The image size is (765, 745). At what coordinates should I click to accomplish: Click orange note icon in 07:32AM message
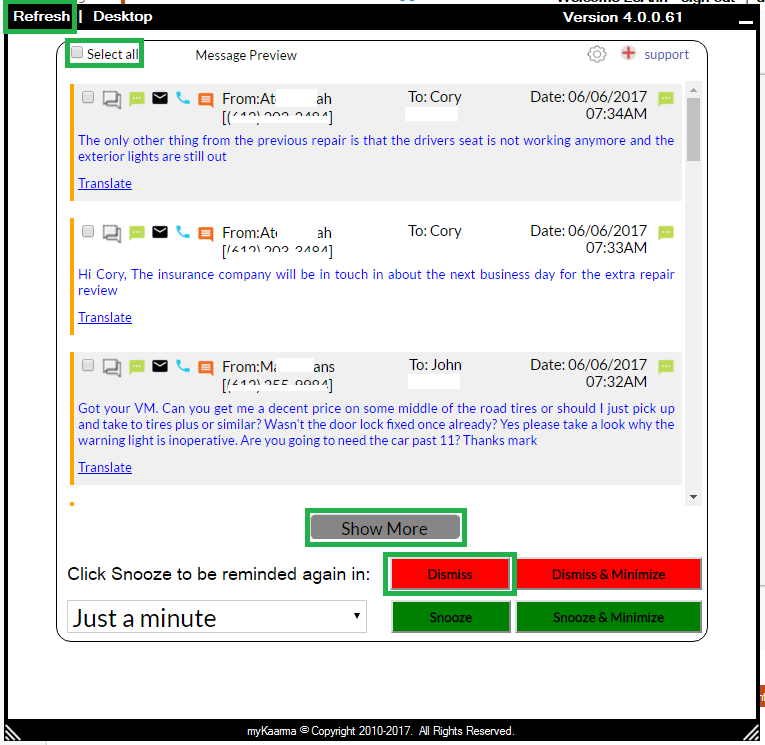click(205, 367)
